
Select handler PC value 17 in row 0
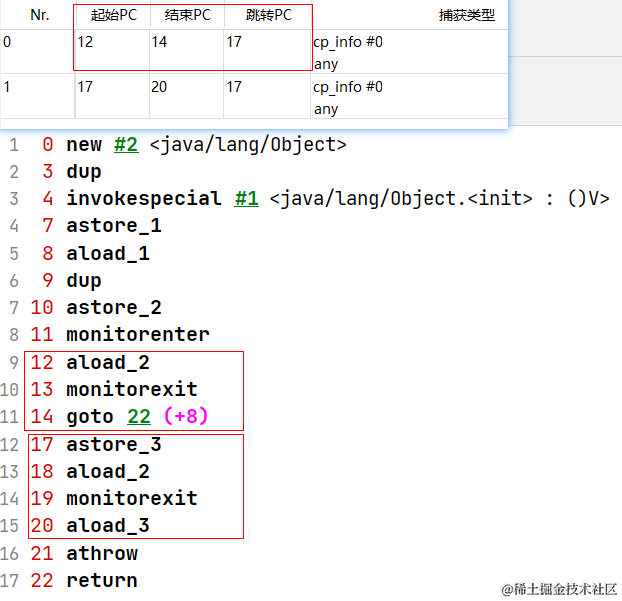pyautogui.click(x=234, y=42)
